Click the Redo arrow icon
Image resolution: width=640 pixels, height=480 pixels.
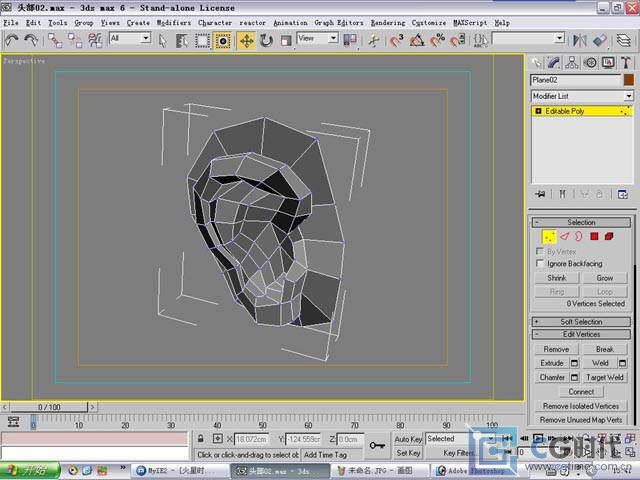(x=31, y=40)
